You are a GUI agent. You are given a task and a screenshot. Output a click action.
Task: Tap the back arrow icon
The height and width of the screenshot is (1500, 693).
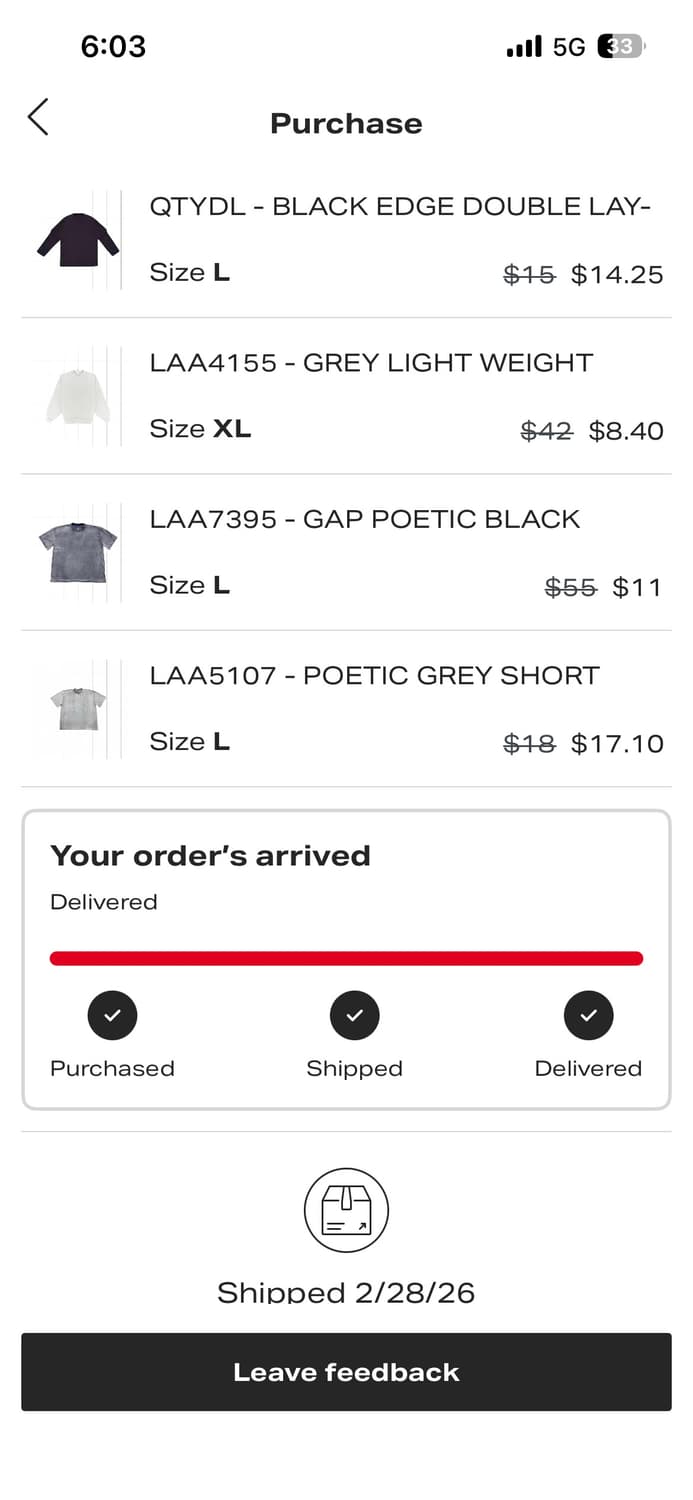[38, 117]
